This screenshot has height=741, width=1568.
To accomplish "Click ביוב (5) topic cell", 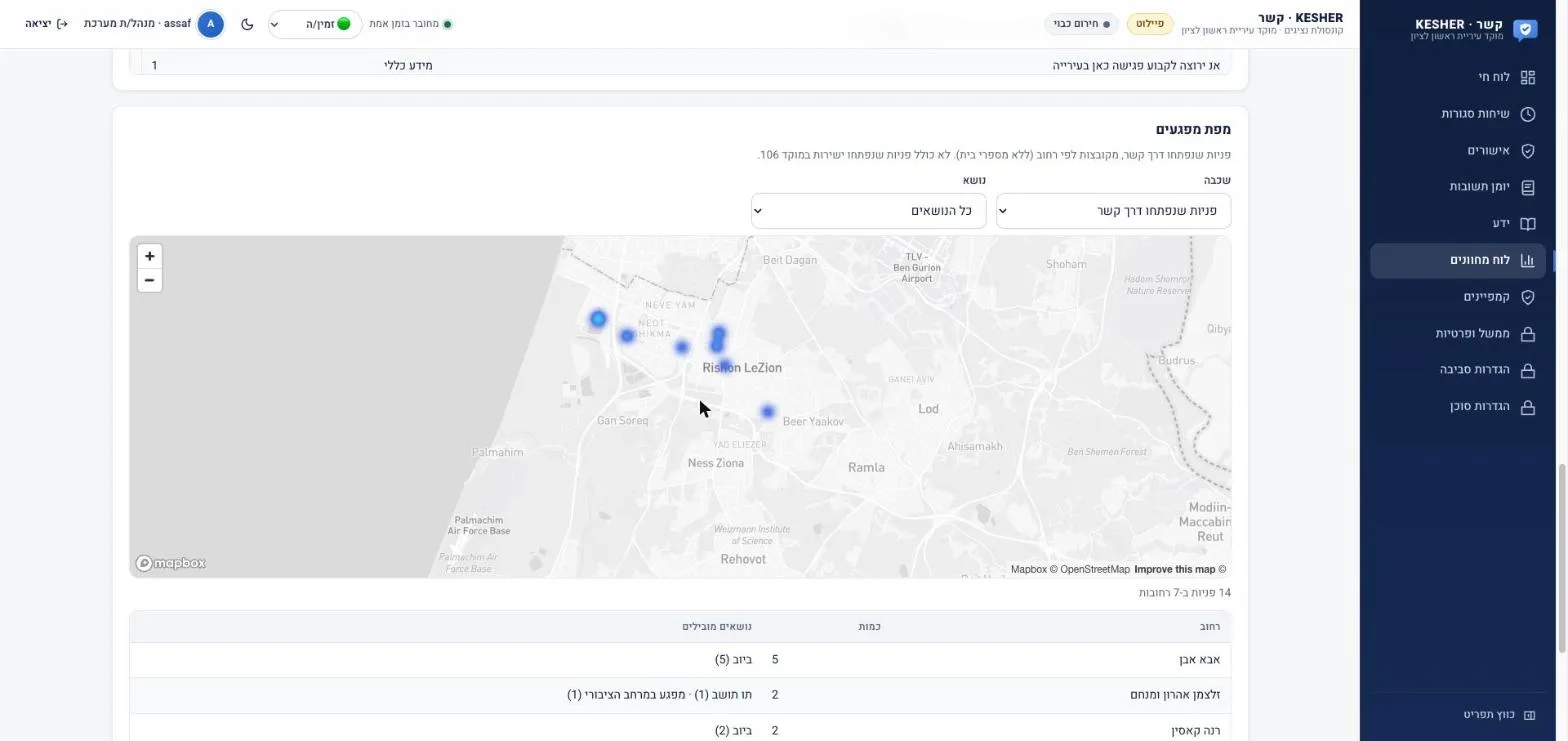I will (x=733, y=660).
